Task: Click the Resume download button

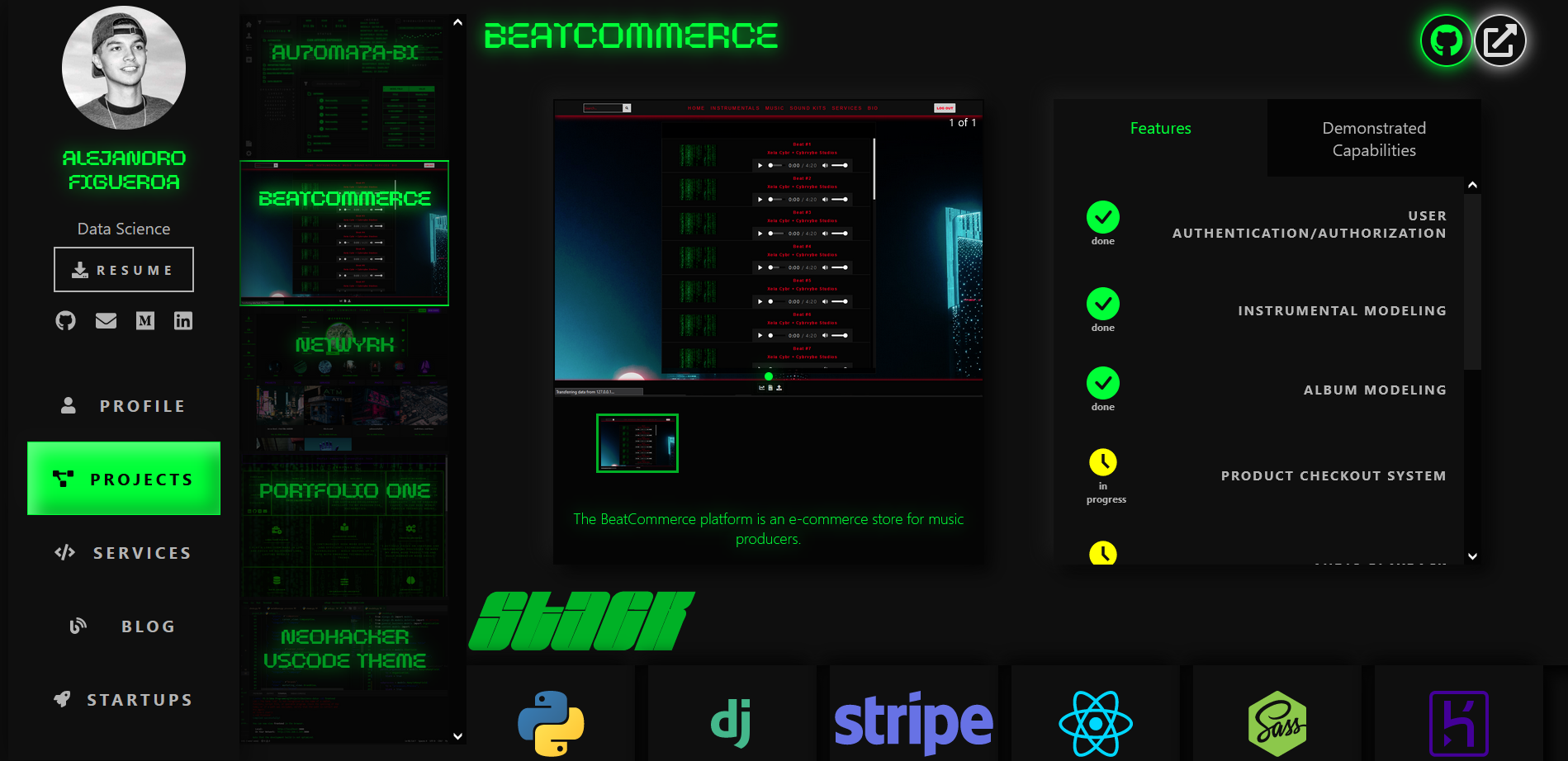Action: point(123,269)
